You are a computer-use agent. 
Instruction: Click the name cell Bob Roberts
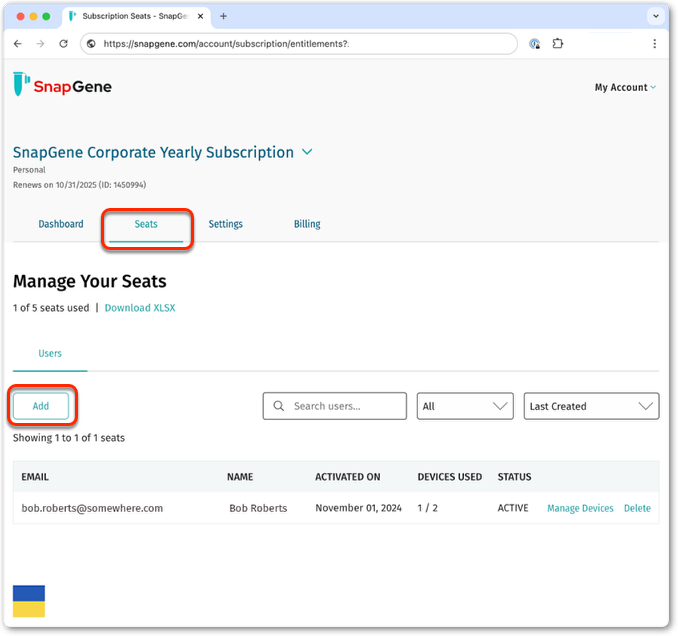pos(258,508)
